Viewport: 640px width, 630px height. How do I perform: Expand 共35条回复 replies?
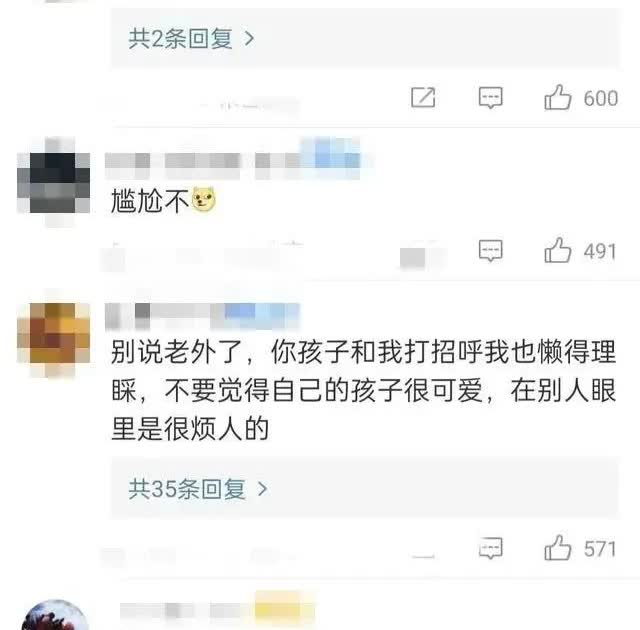[365, 488]
